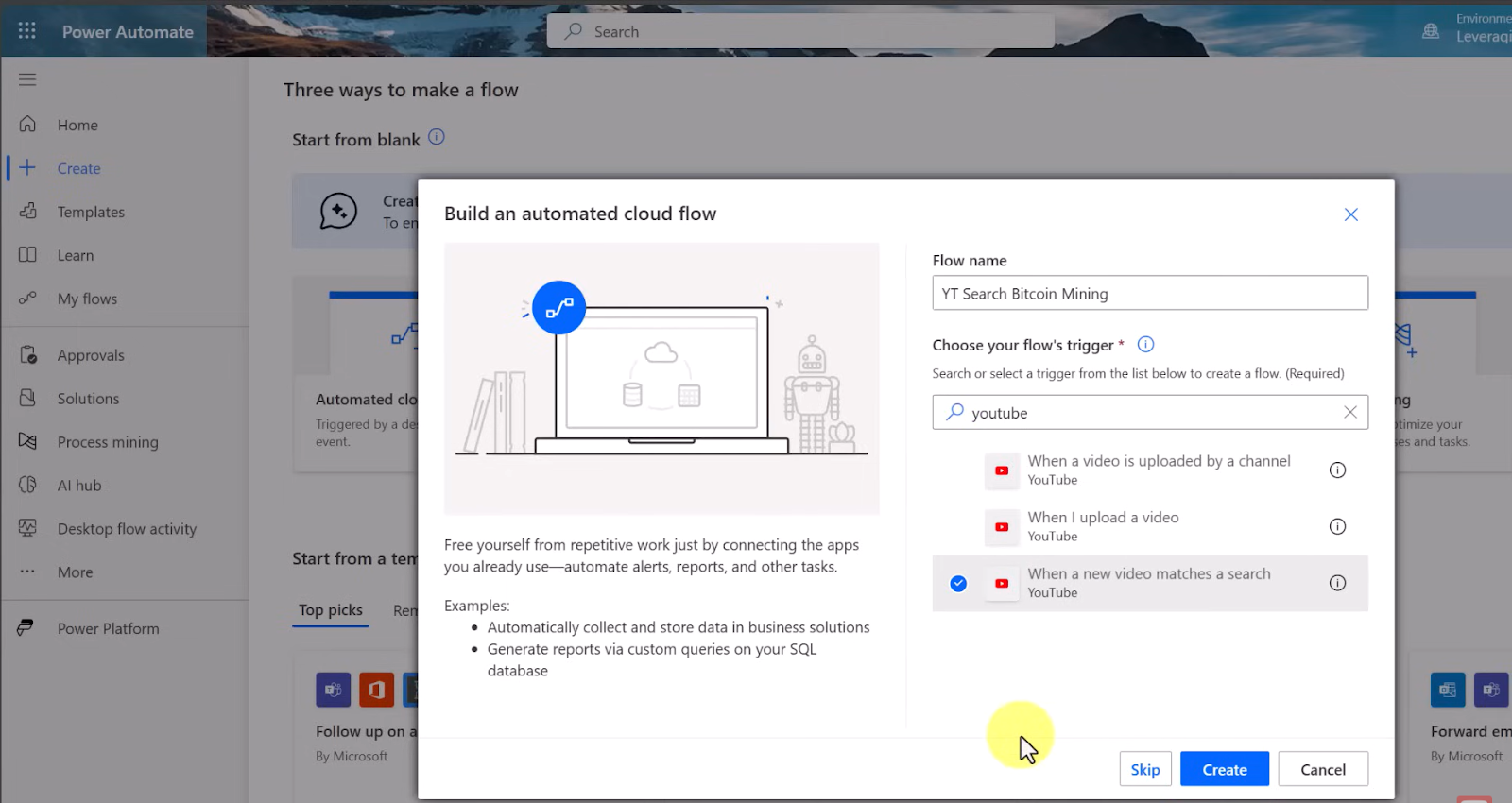Click the Learn book icon
This screenshot has width=1512, height=803.
tap(27, 254)
